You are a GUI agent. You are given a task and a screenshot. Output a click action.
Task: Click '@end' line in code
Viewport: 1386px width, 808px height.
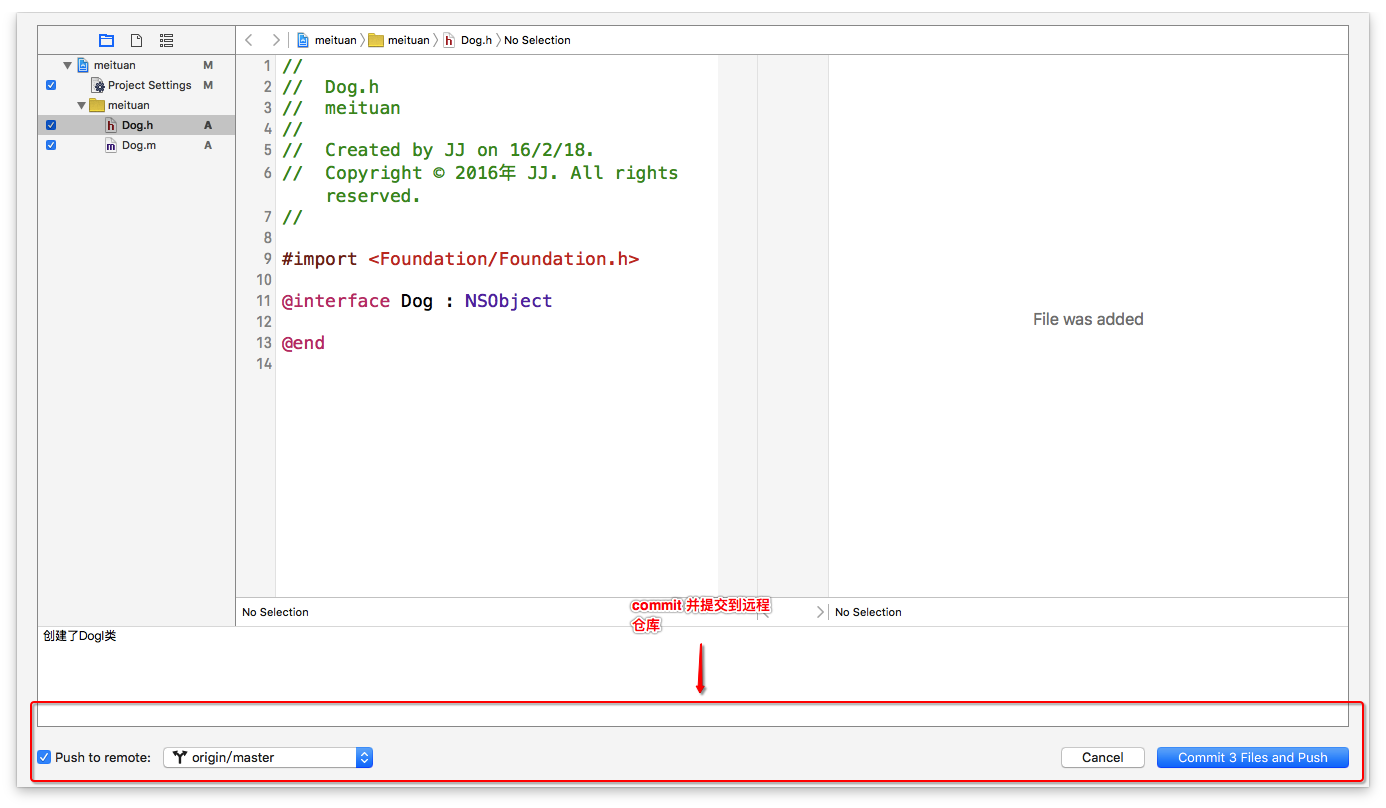[303, 343]
